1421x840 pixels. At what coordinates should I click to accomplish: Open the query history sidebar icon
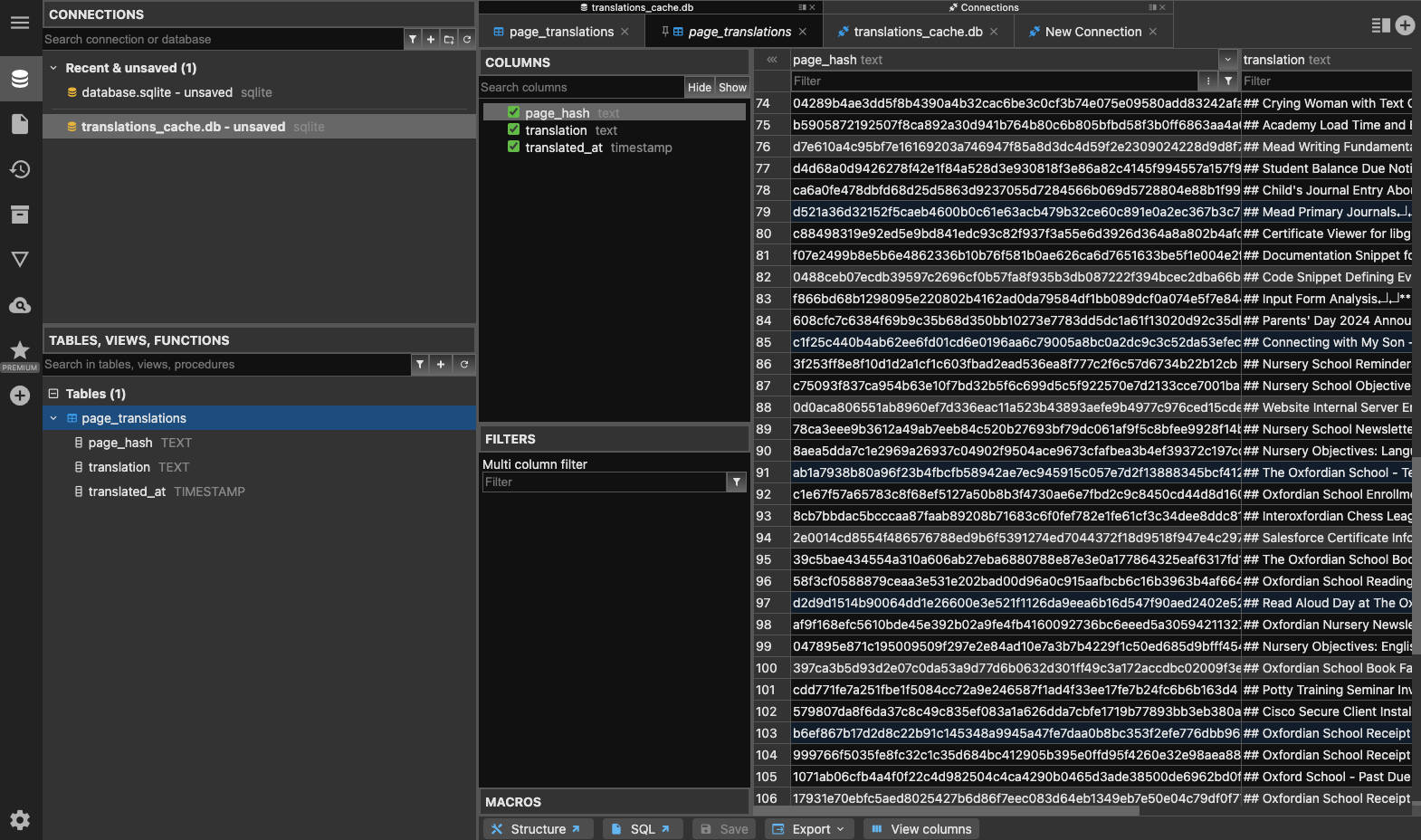click(20, 169)
